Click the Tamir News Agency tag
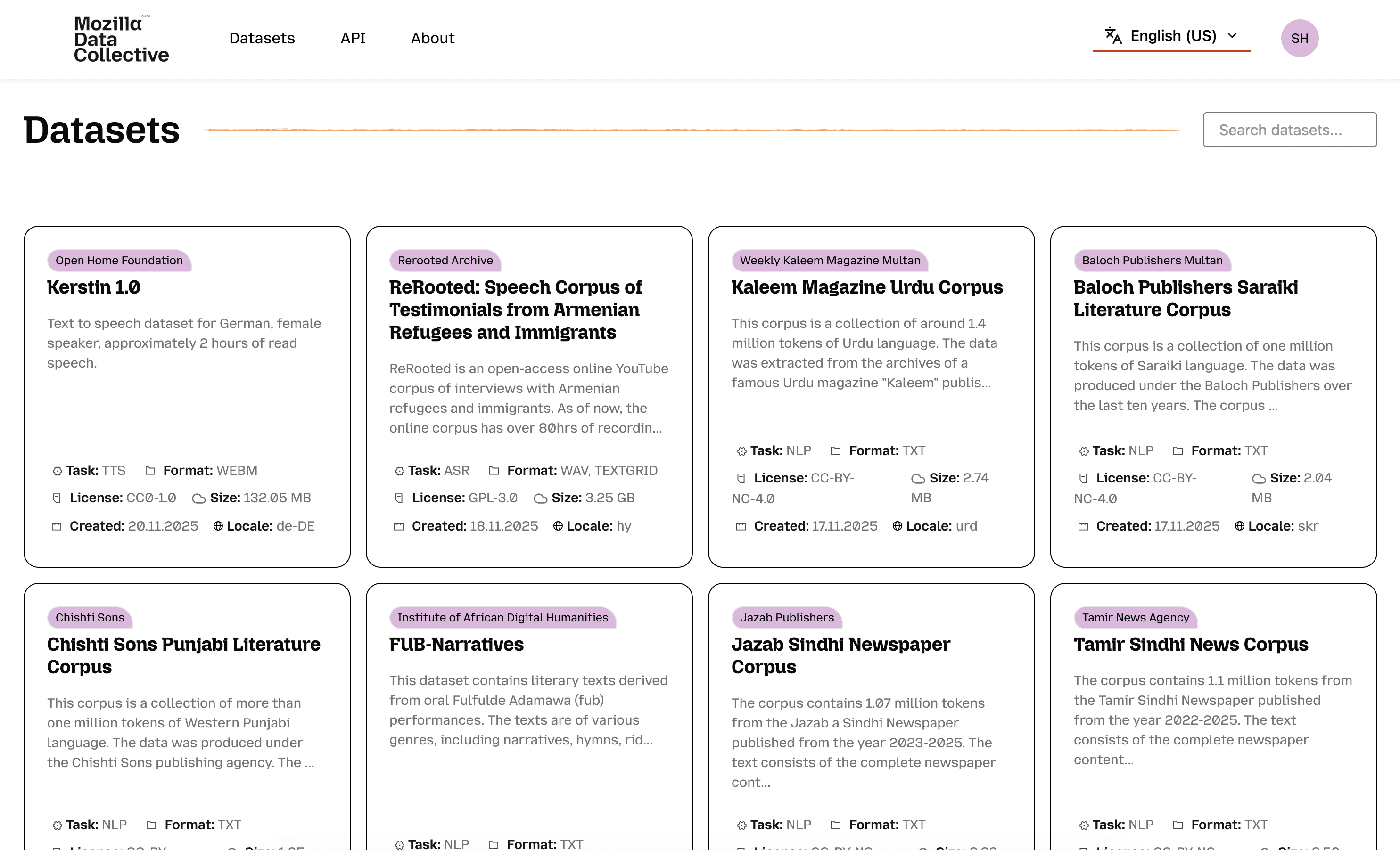1400x850 pixels. point(1135,618)
